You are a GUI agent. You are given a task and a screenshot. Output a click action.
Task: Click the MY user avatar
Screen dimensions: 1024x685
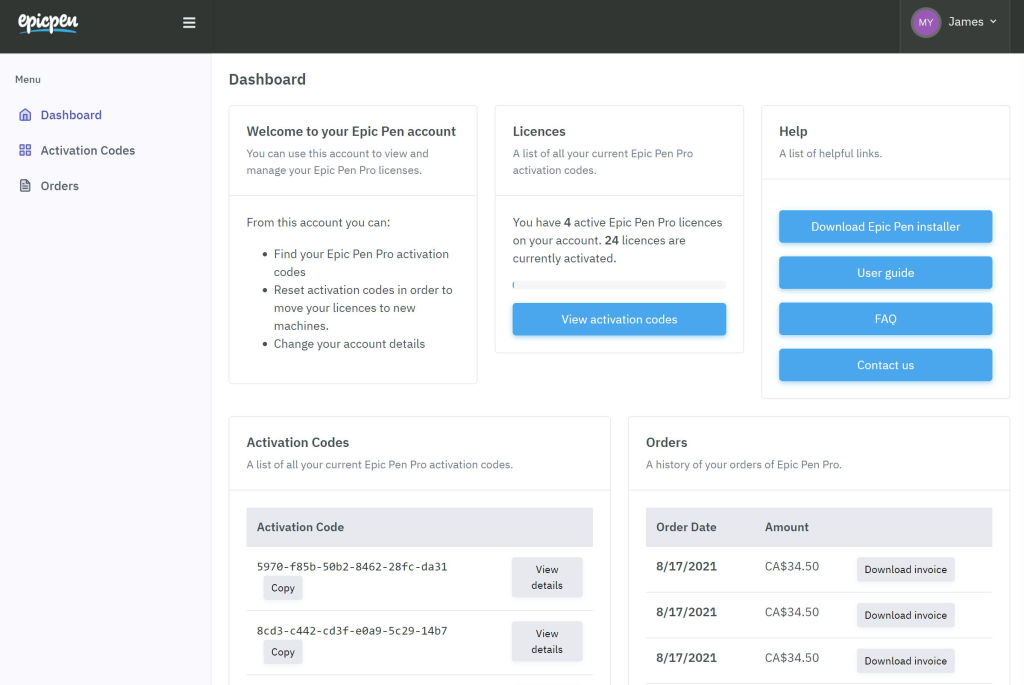coord(925,22)
